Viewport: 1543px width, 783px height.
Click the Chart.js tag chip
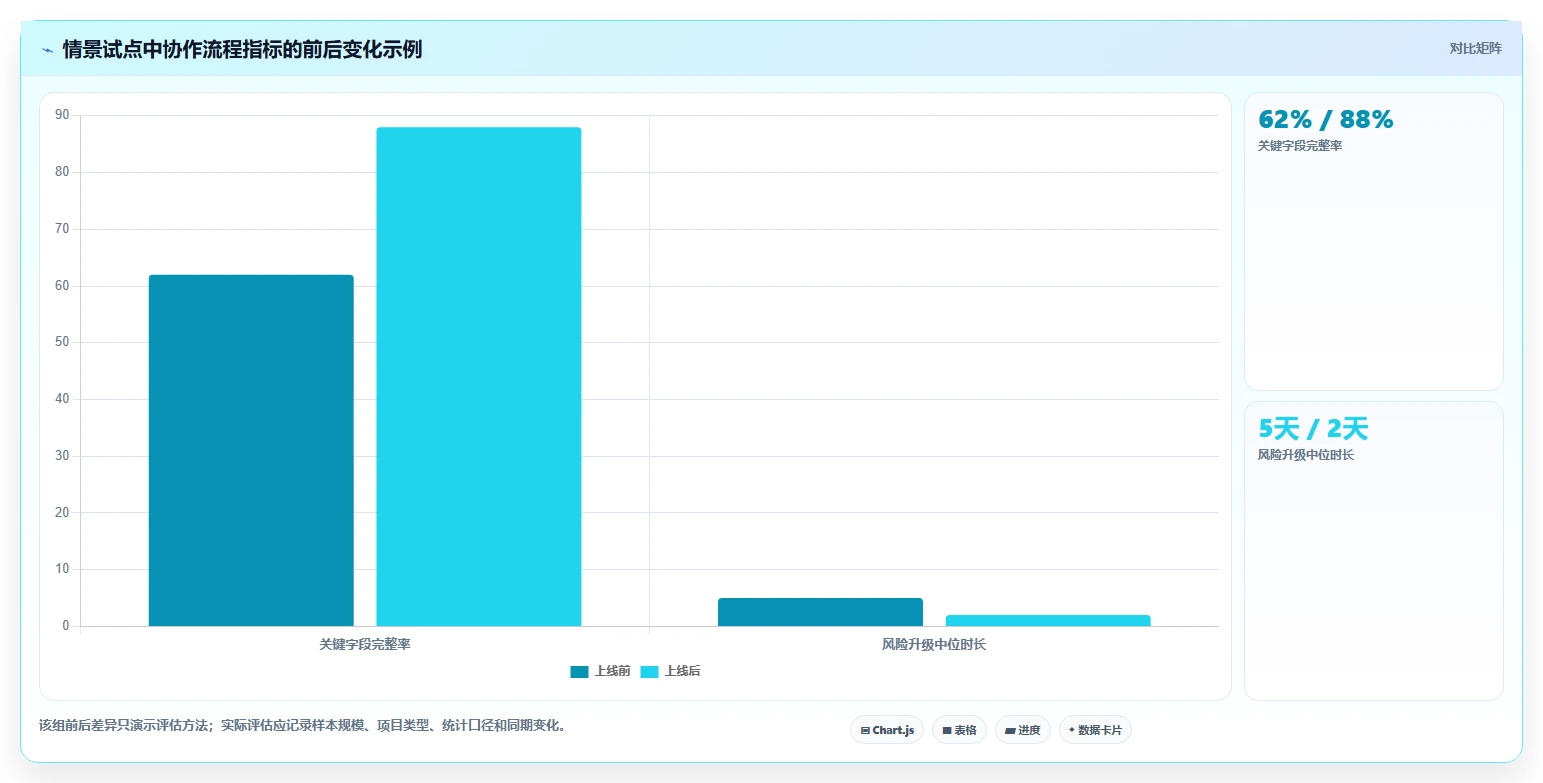887,730
